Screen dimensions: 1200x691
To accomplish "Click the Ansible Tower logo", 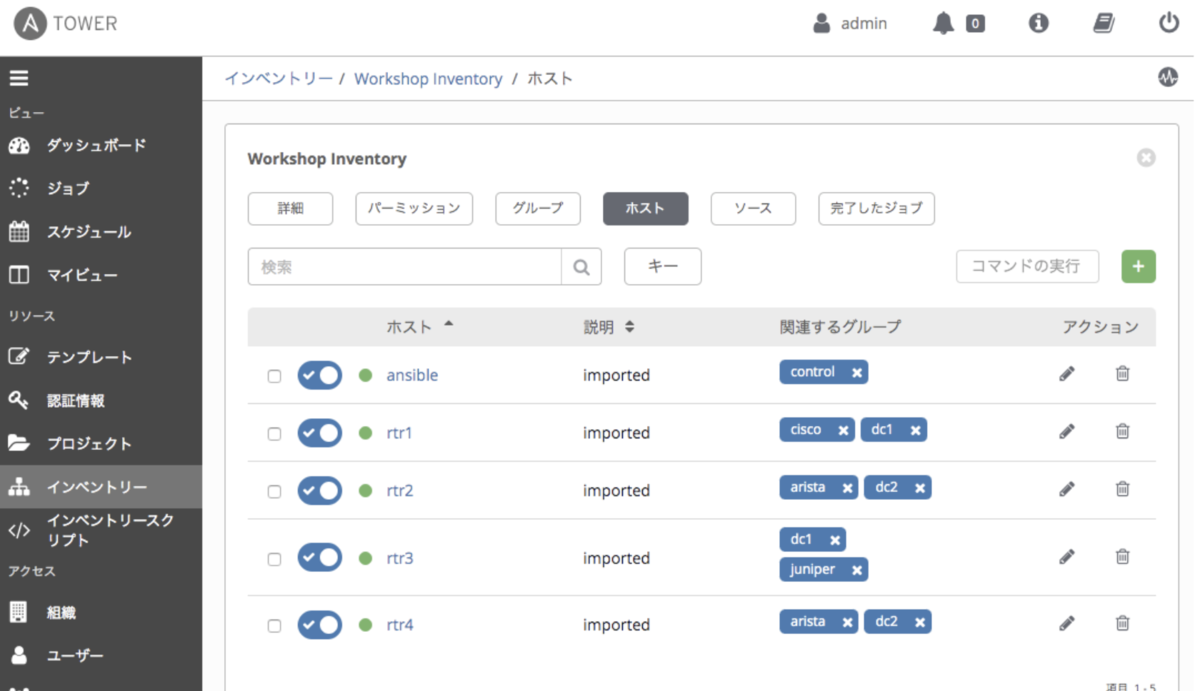I will pyautogui.click(x=66, y=24).
